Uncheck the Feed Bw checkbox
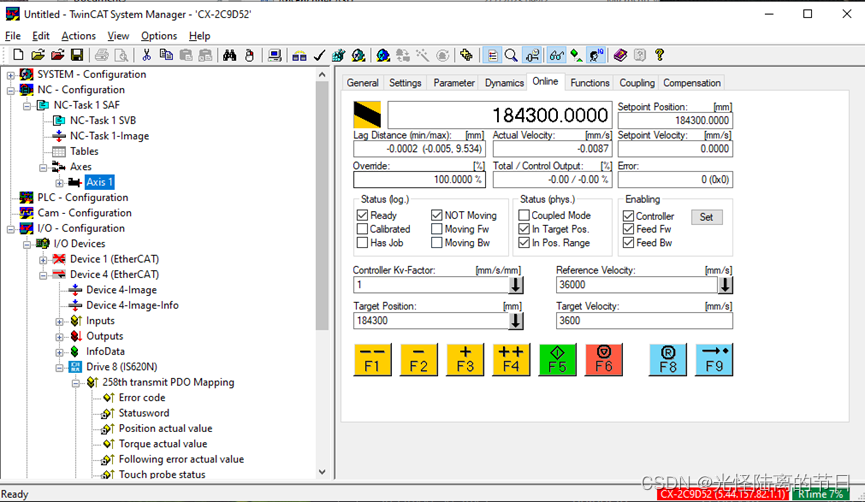 click(x=628, y=243)
